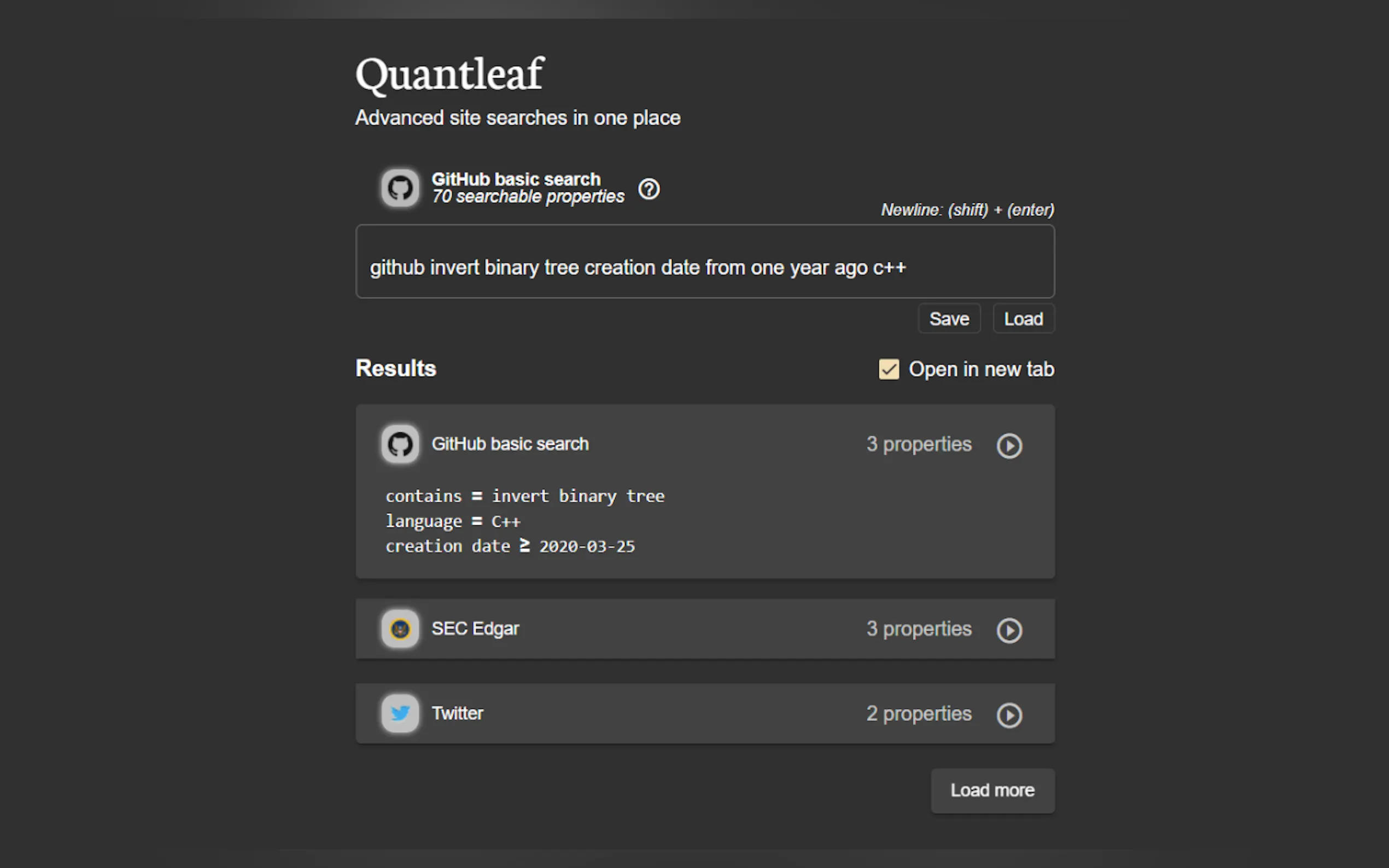Image resolution: width=1389 pixels, height=868 pixels.
Task: Click the Twitter bird icon
Action: coord(400,713)
